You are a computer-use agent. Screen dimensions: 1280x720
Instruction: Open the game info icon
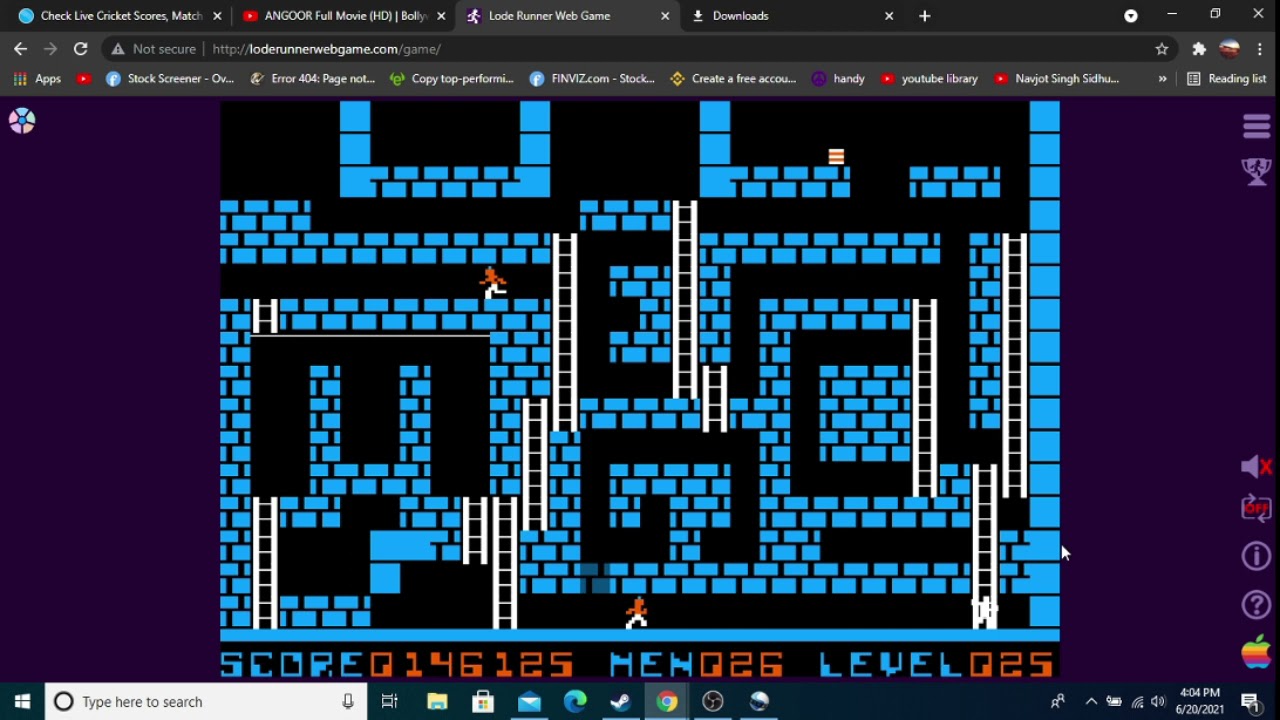click(x=1256, y=556)
